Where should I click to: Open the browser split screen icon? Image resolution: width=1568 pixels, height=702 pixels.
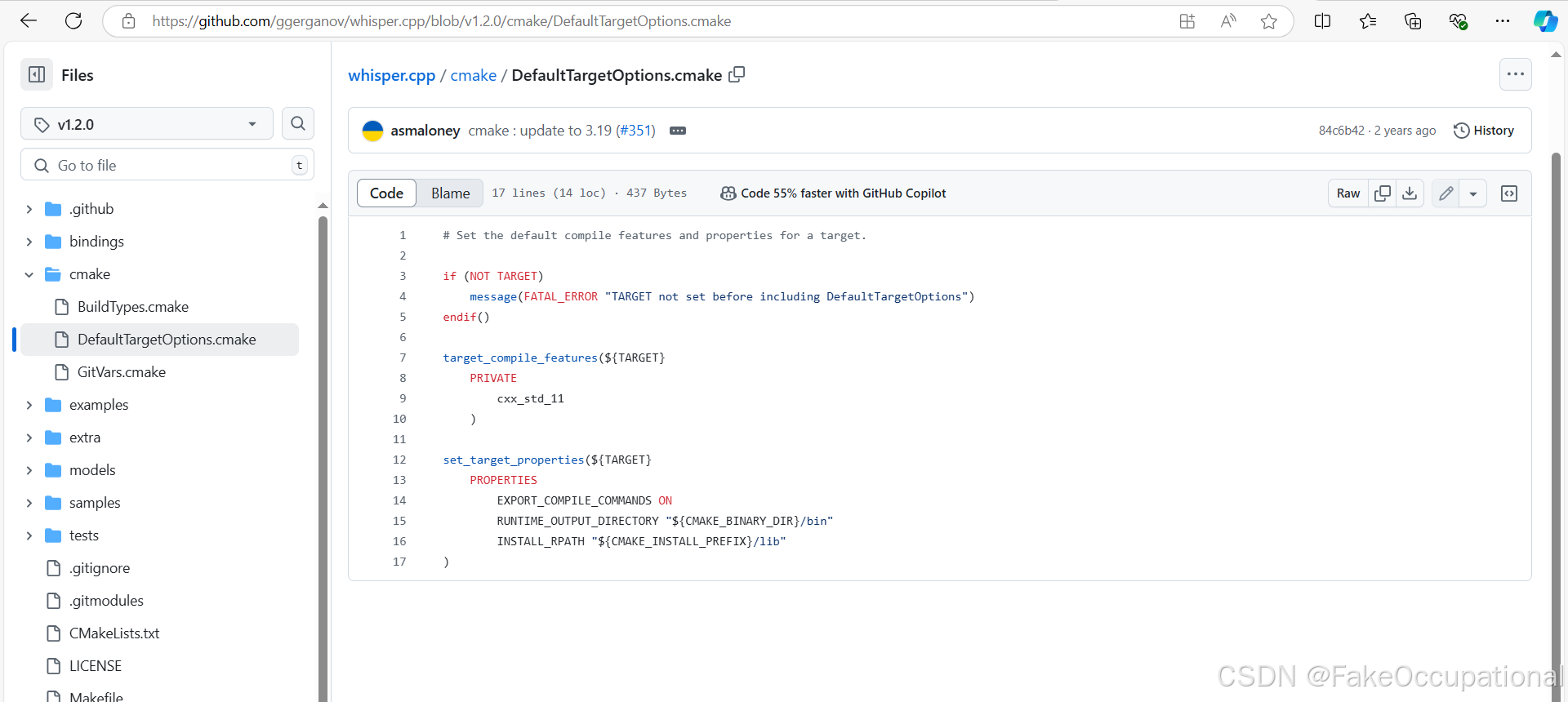pos(1323,21)
